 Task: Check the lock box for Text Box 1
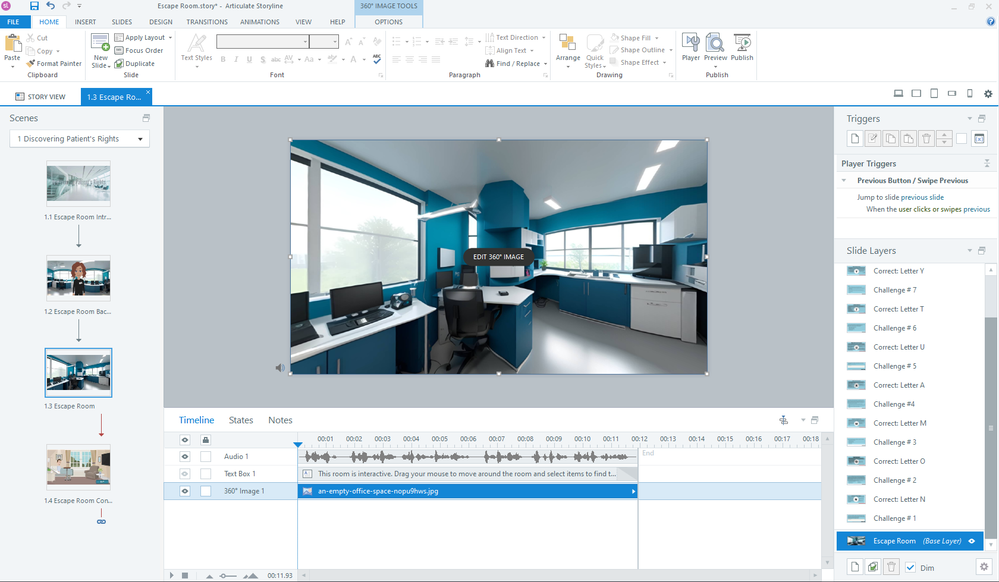(x=206, y=474)
